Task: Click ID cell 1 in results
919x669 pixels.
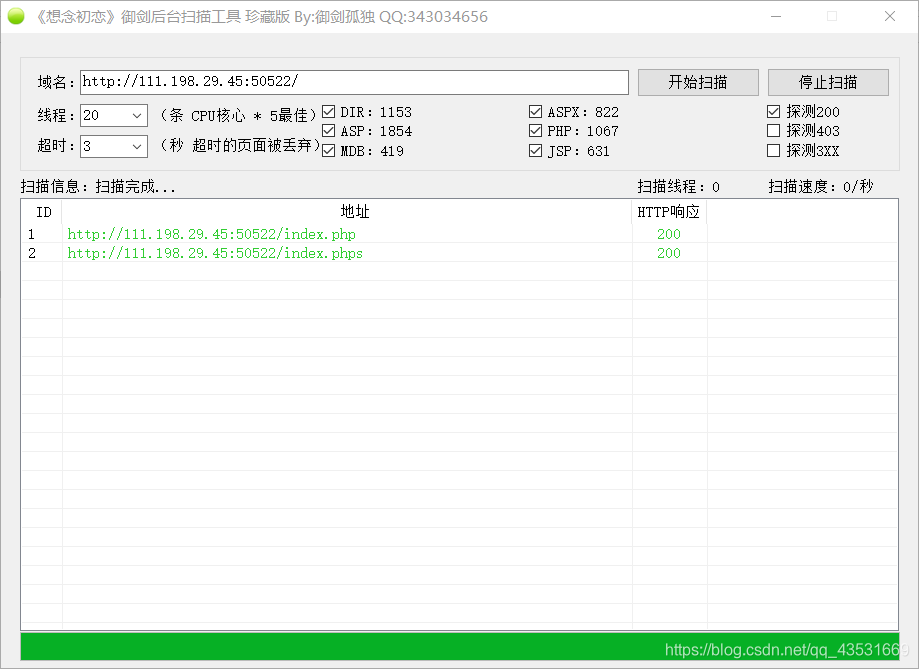Action: pyautogui.click(x=32, y=235)
